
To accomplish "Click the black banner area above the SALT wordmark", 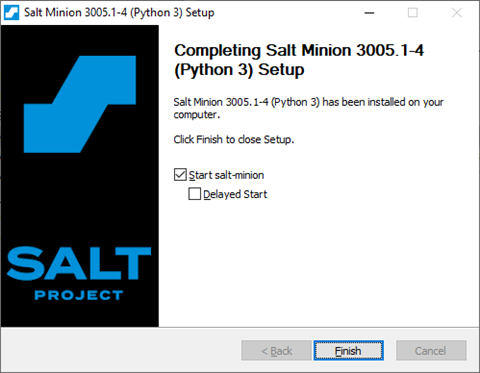I will pyautogui.click(x=80, y=200).
